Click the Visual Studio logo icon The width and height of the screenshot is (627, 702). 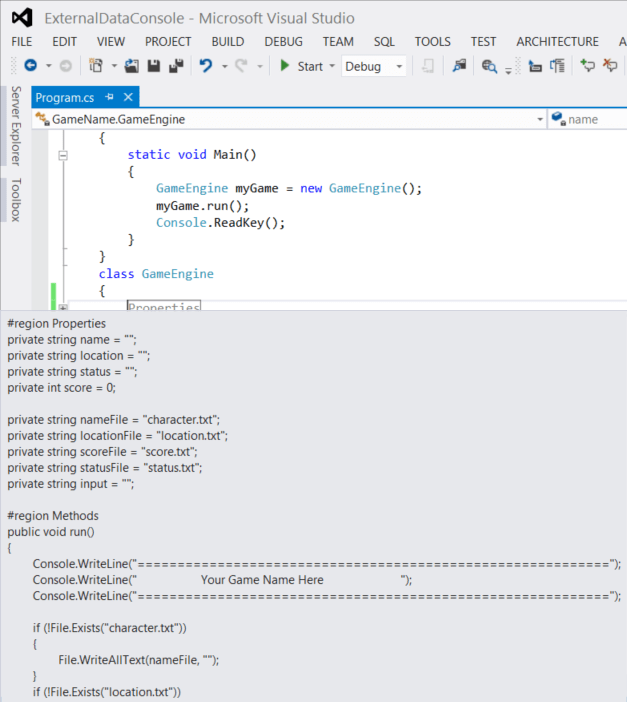tap(22, 17)
